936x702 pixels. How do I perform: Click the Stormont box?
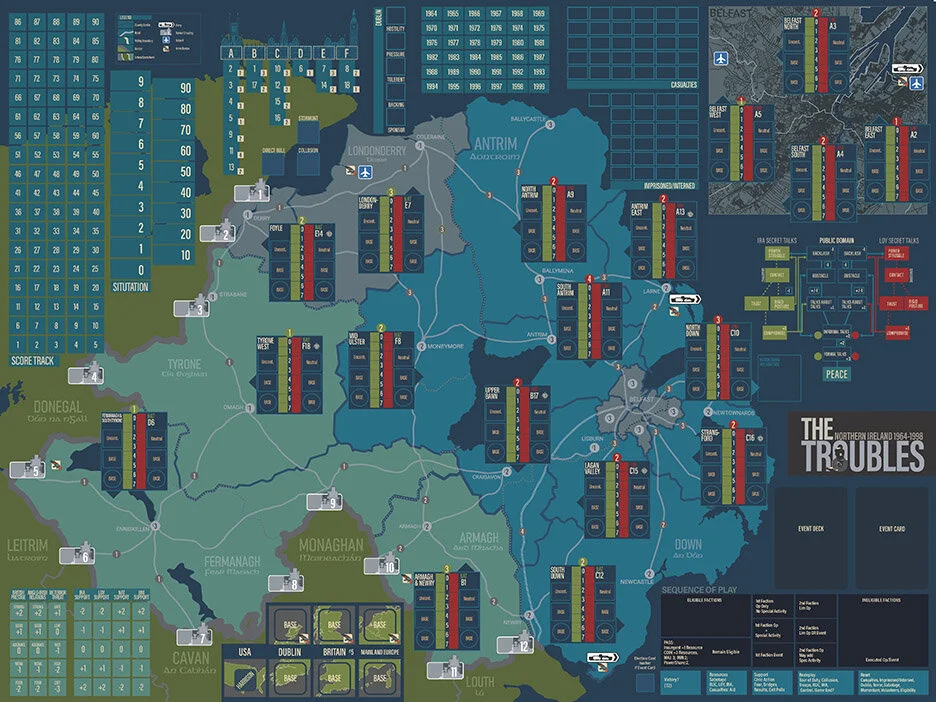click(x=308, y=132)
